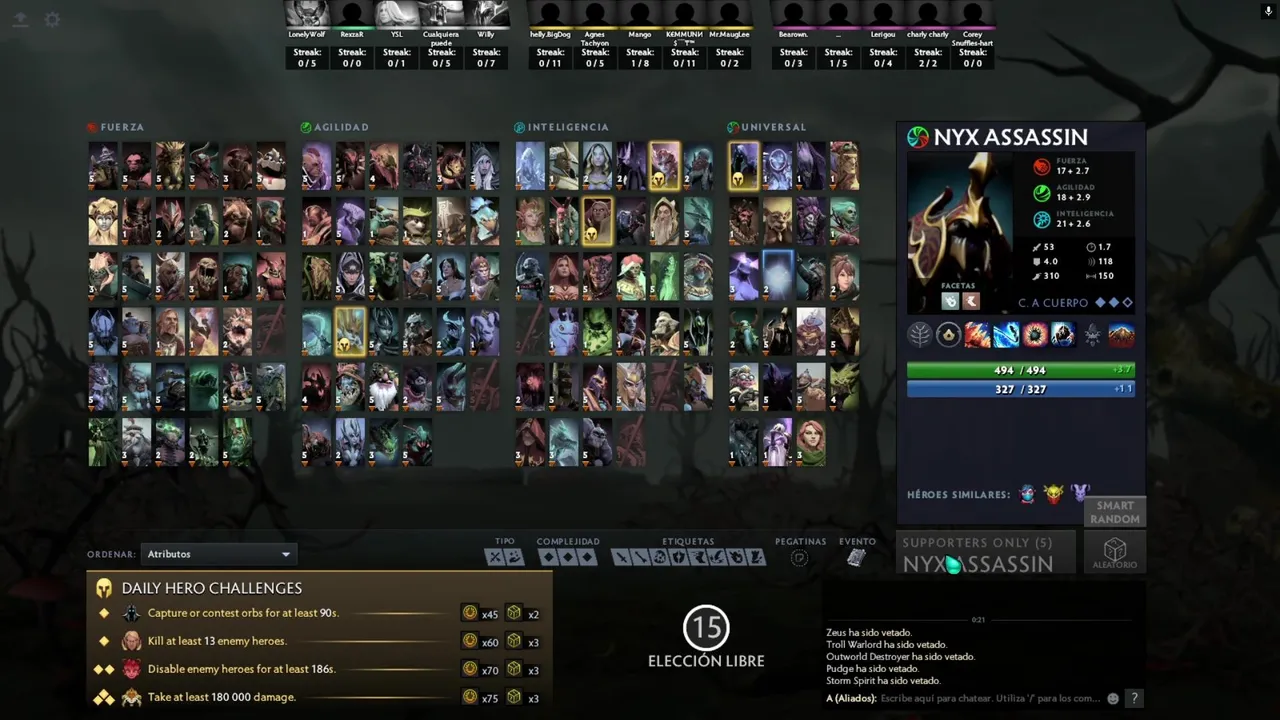The image size is (1280, 720).
Task: Click the Smart Random button
Action: pos(1115,512)
